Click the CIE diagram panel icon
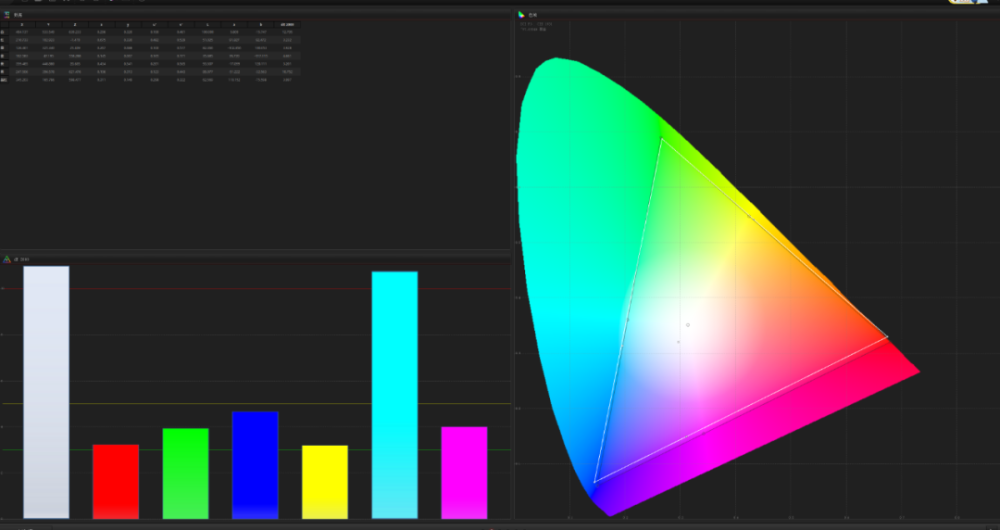 (521, 14)
